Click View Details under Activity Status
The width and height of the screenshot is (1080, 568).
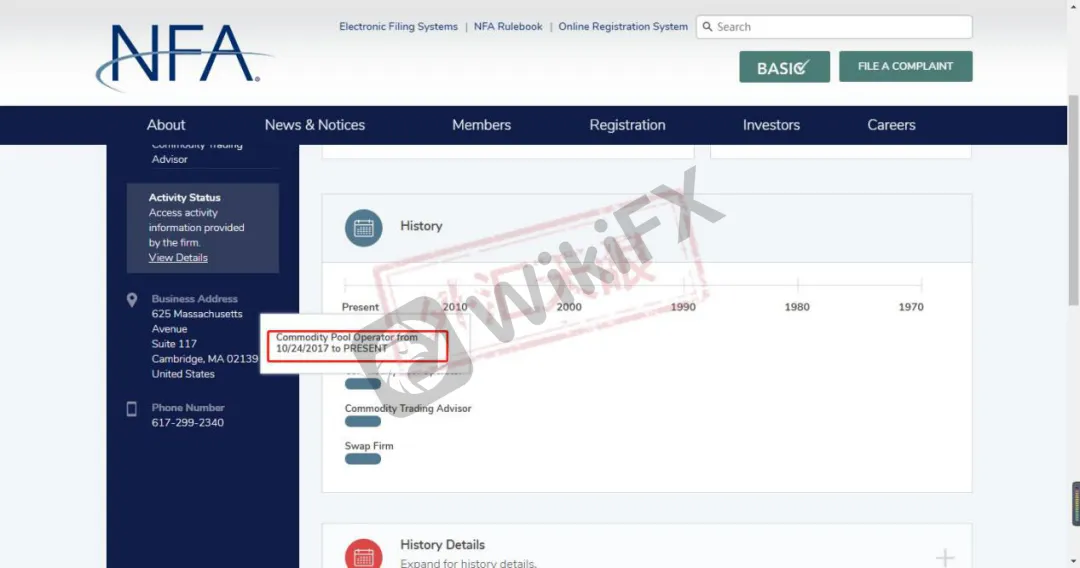point(178,257)
